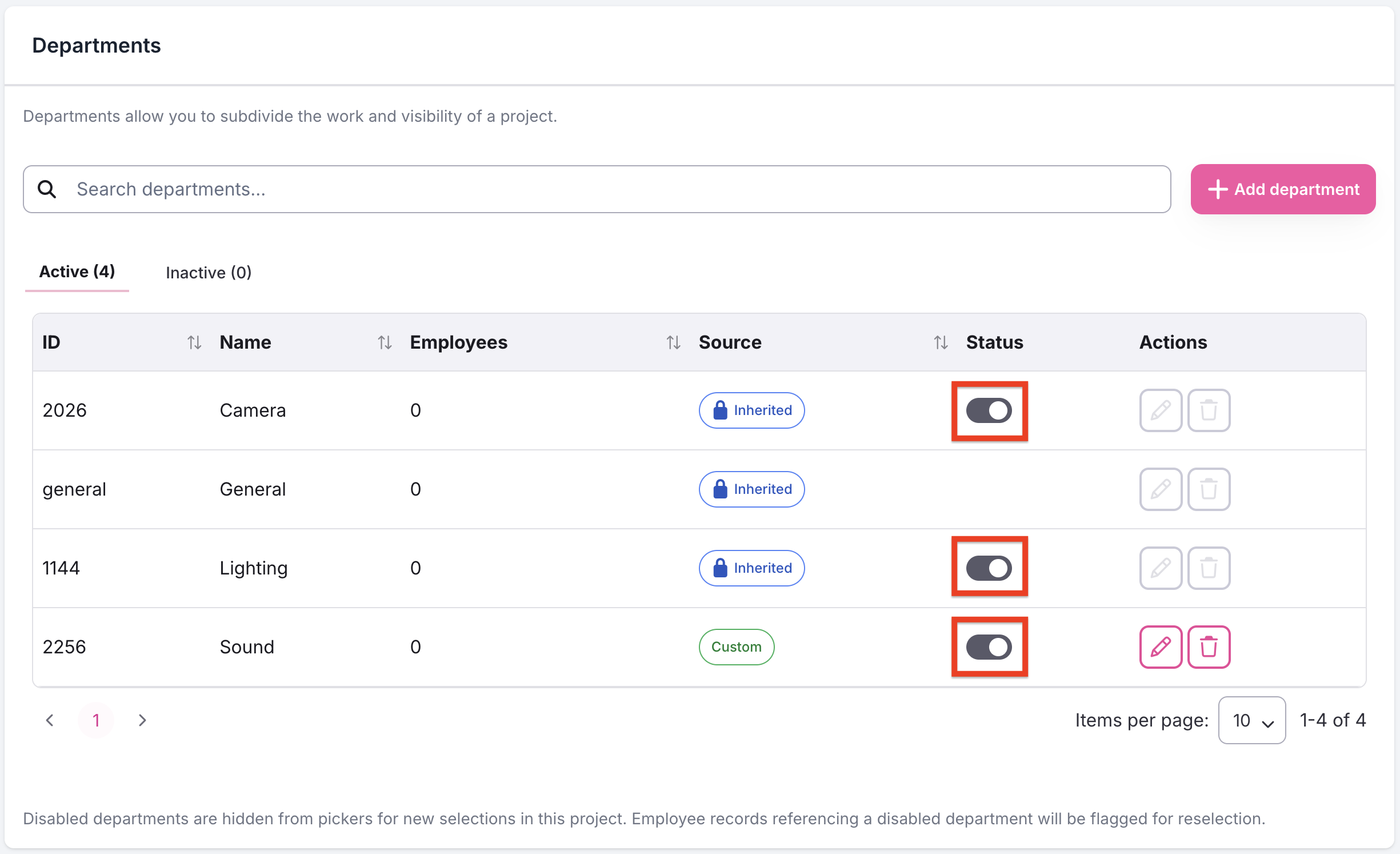This screenshot has width=1400, height=854.
Task: Toggle the Sound department status
Action: [x=989, y=647]
